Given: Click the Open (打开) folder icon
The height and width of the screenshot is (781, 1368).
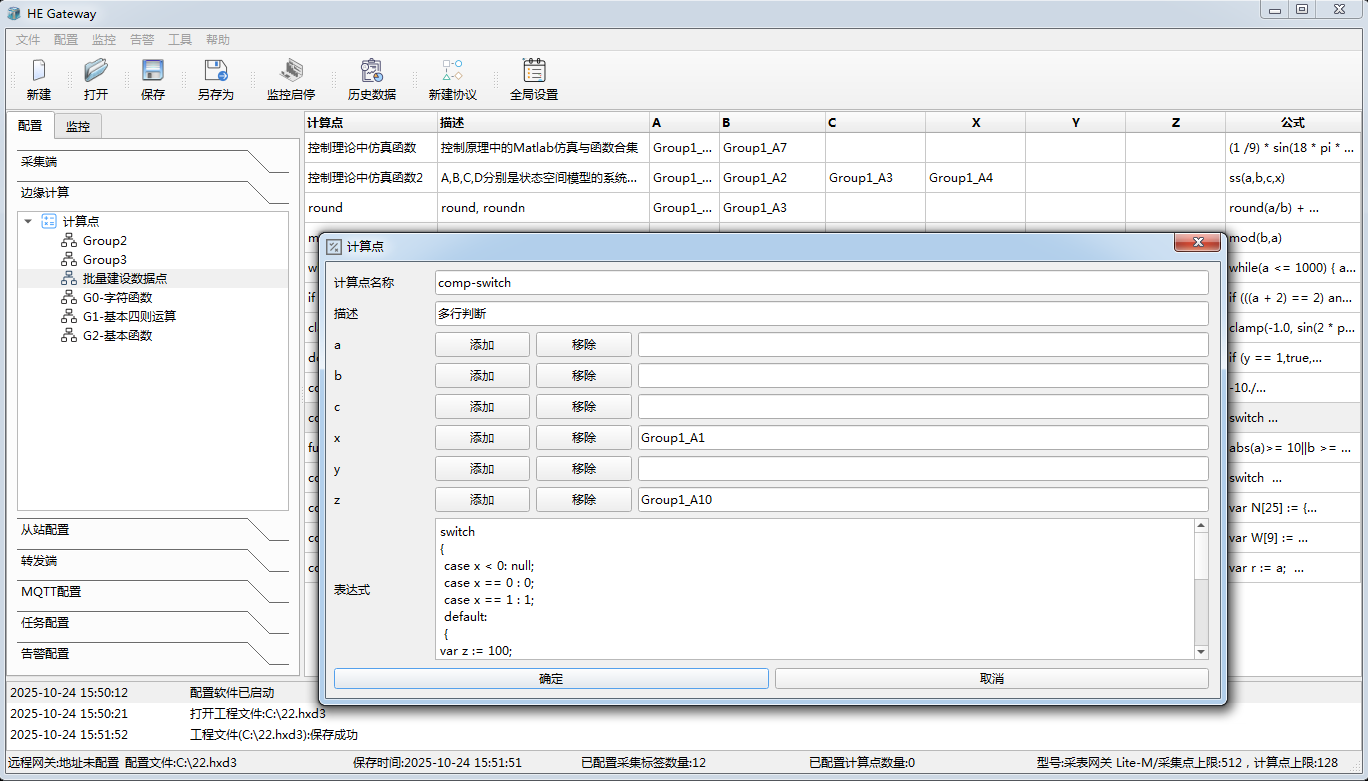Looking at the screenshot, I should (96, 71).
